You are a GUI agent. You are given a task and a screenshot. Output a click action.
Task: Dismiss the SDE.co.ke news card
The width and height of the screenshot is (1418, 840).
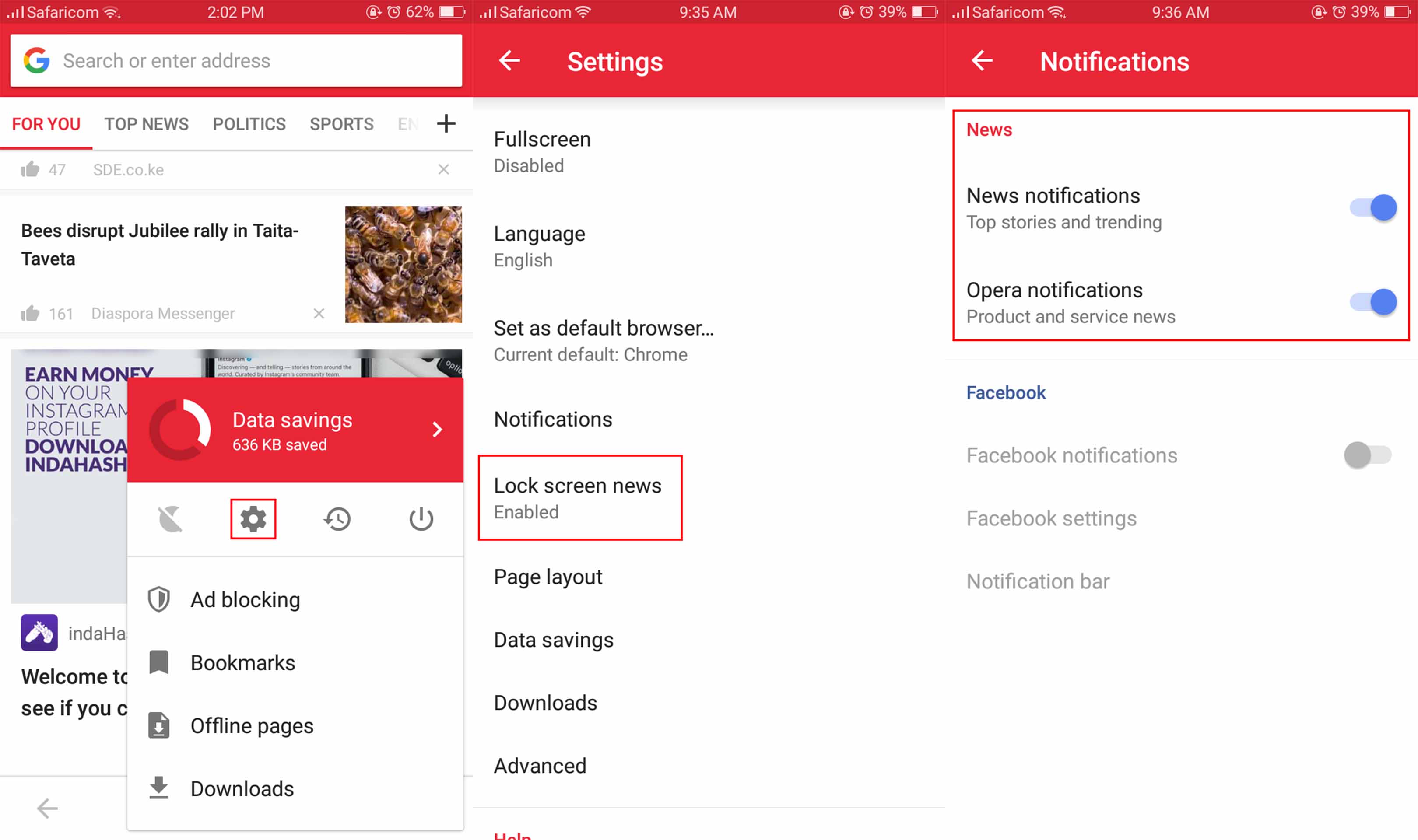coord(444,169)
